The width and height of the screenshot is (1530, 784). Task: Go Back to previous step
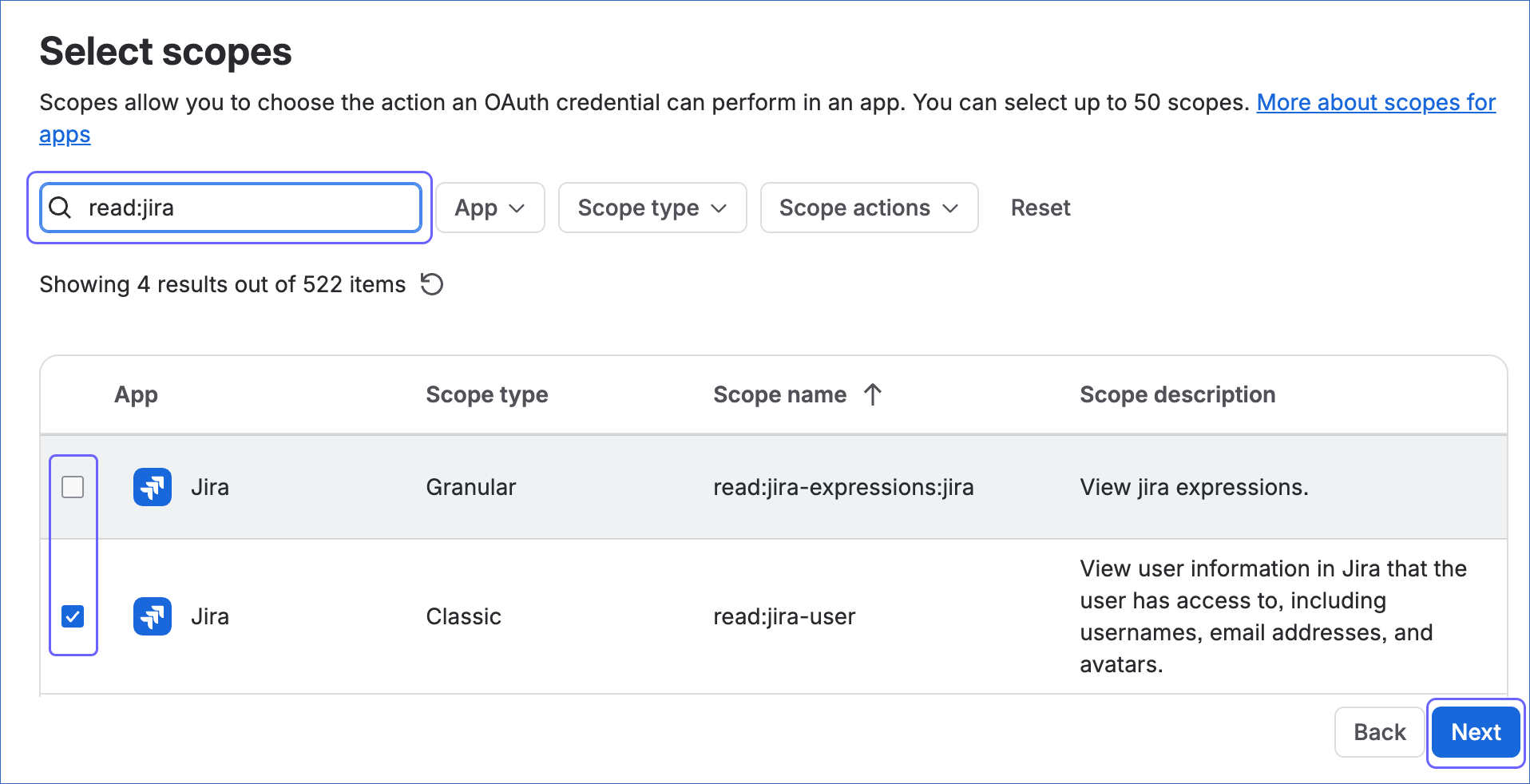tap(1380, 732)
